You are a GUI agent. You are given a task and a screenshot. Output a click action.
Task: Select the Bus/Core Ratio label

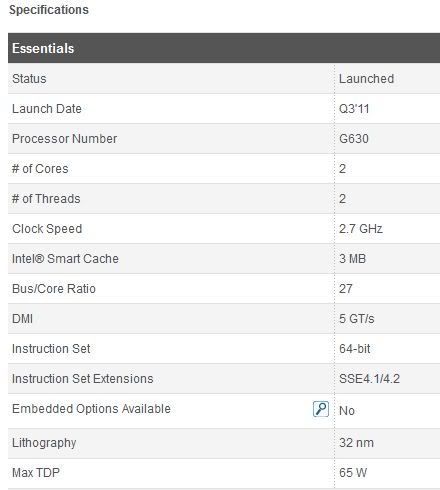[x=54, y=289]
